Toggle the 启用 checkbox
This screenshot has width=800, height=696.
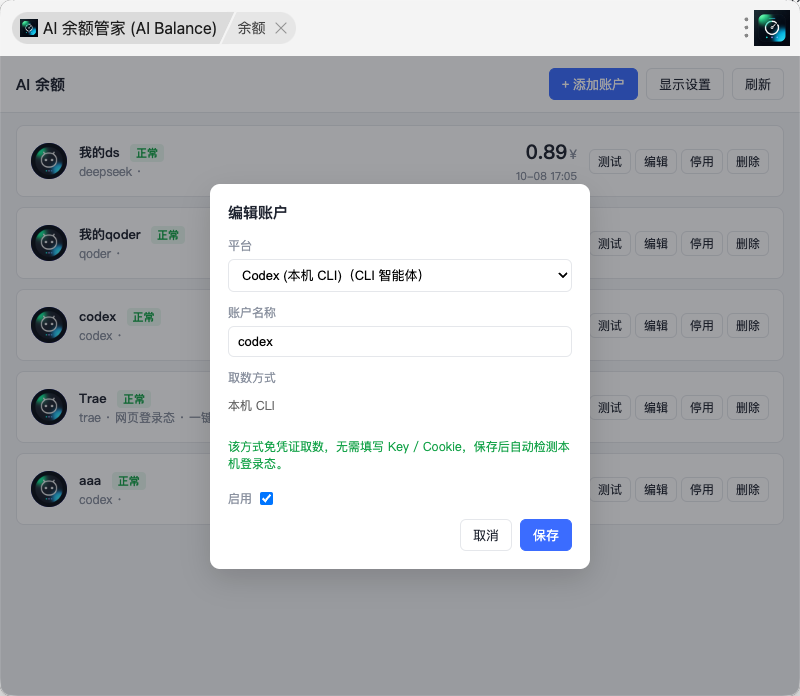coord(266,499)
